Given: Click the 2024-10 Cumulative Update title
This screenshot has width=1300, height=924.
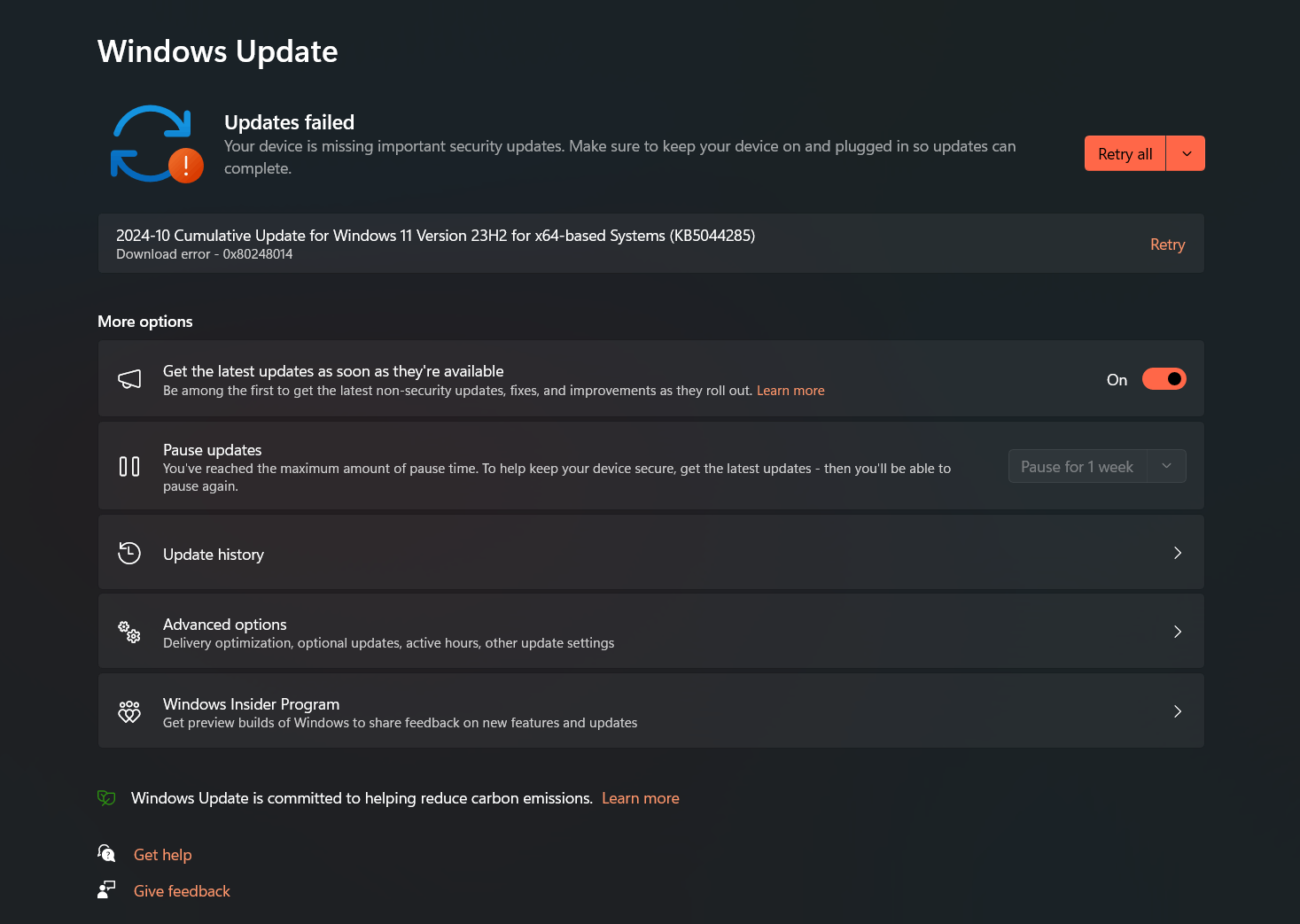Looking at the screenshot, I should [435, 236].
